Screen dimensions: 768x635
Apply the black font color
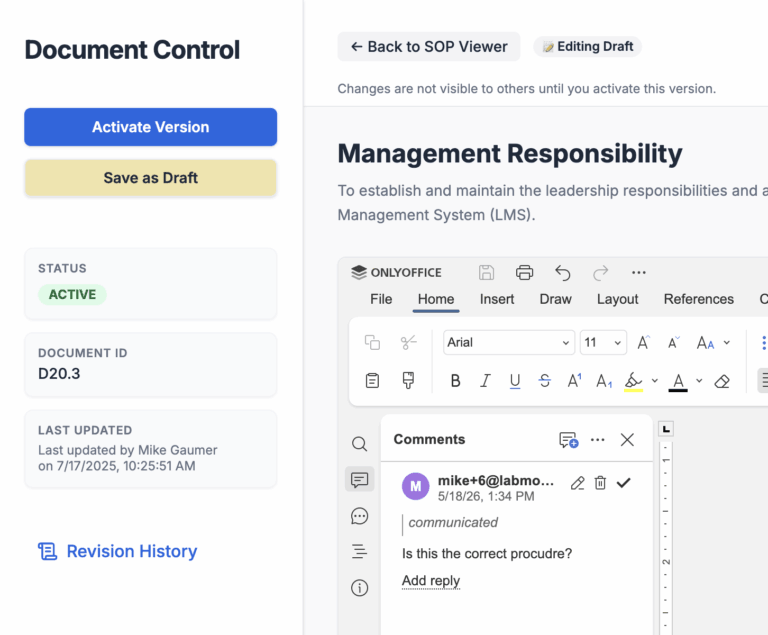(678, 381)
